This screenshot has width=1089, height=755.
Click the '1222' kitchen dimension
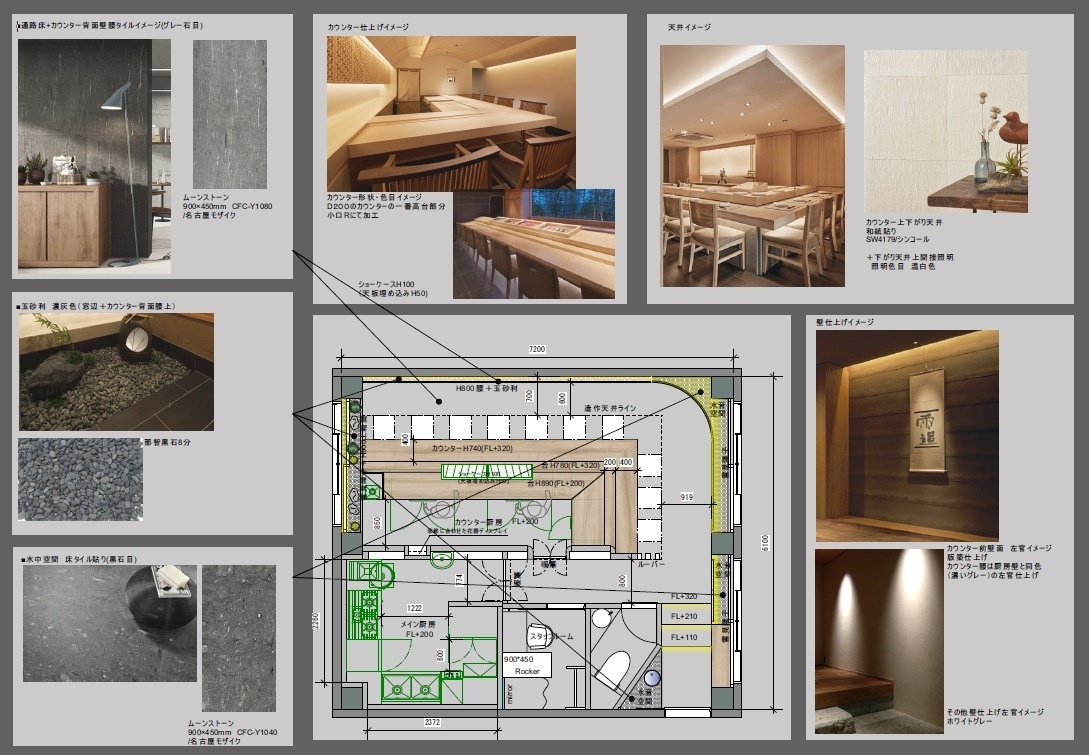pyautogui.click(x=415, y=608)
